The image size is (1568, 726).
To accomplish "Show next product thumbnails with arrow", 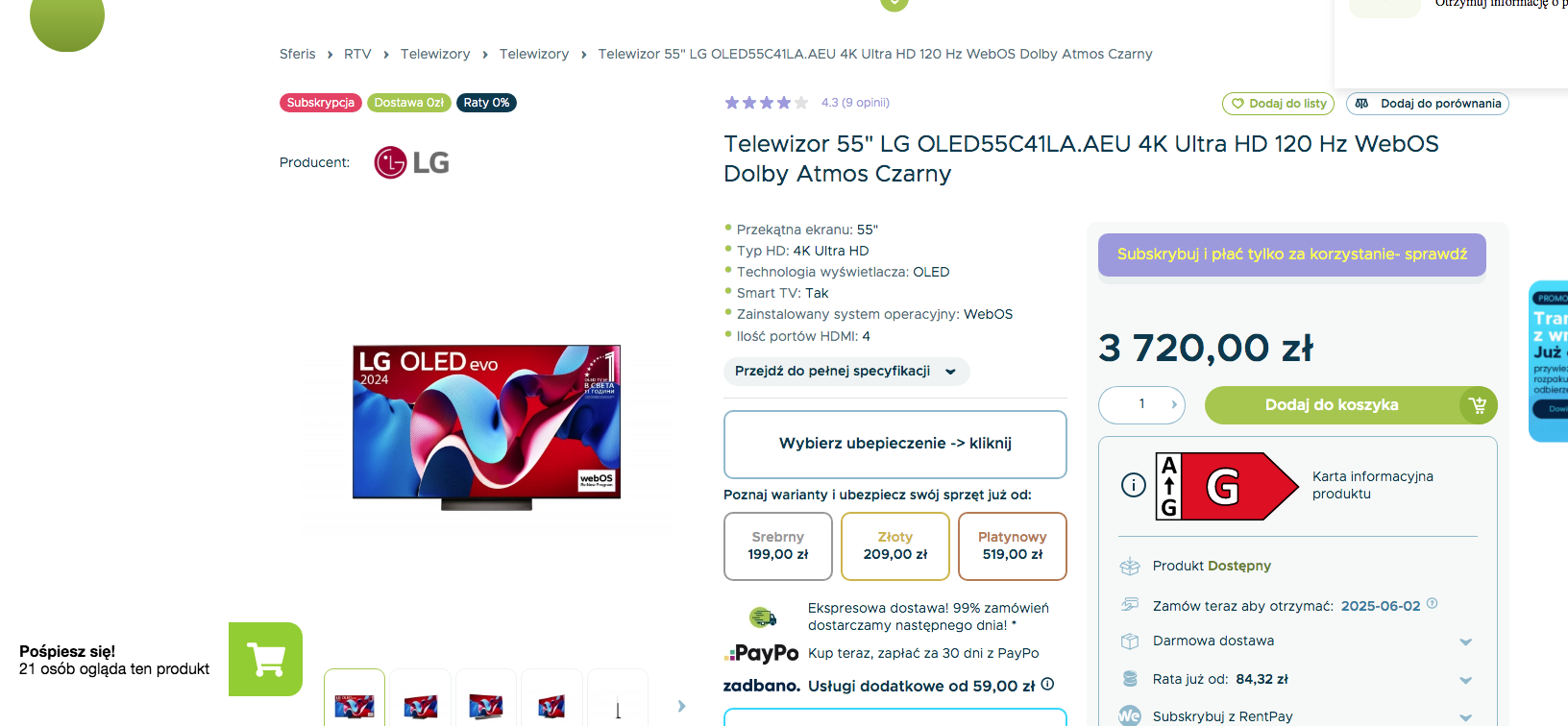I will tap(681, 706).
